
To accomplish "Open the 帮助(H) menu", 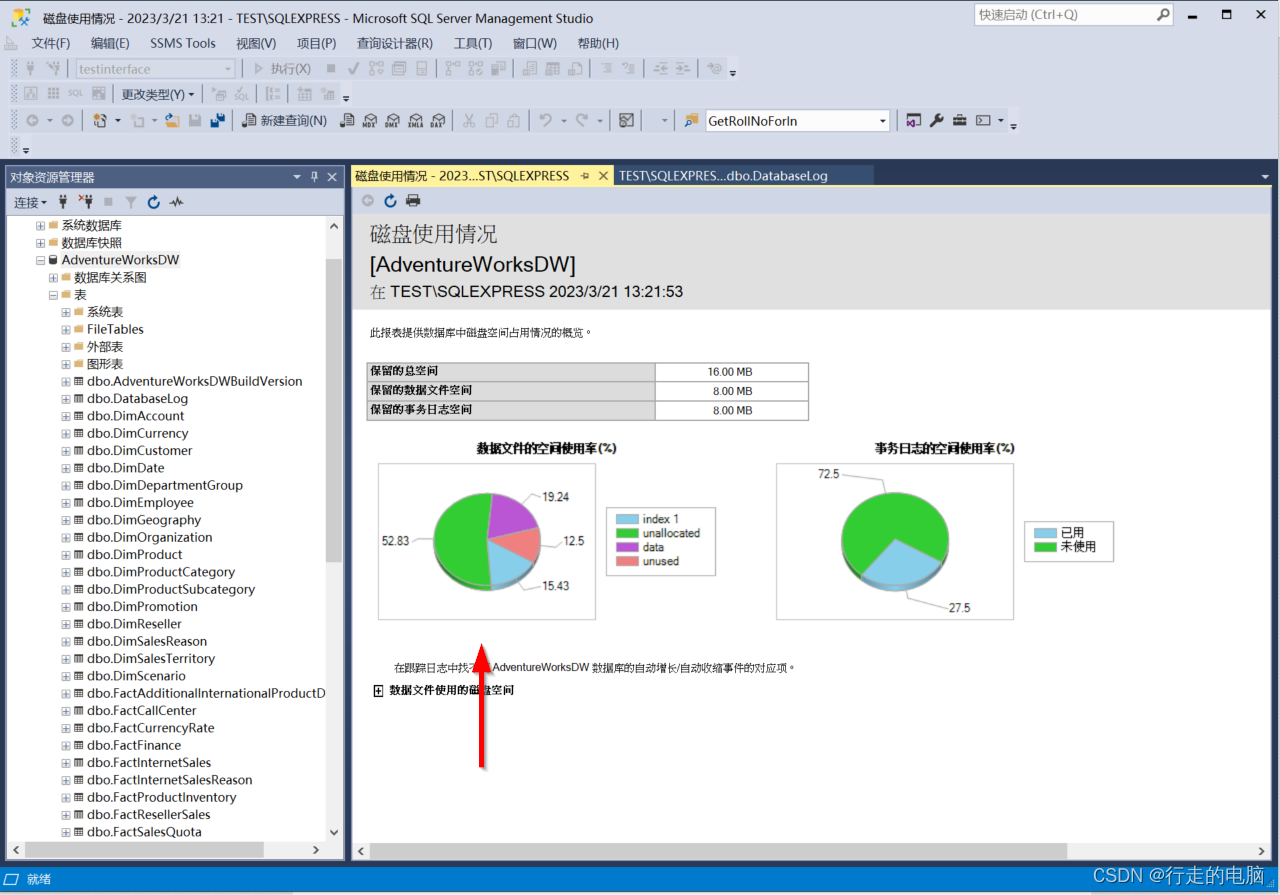I will (x=598, y=43).
